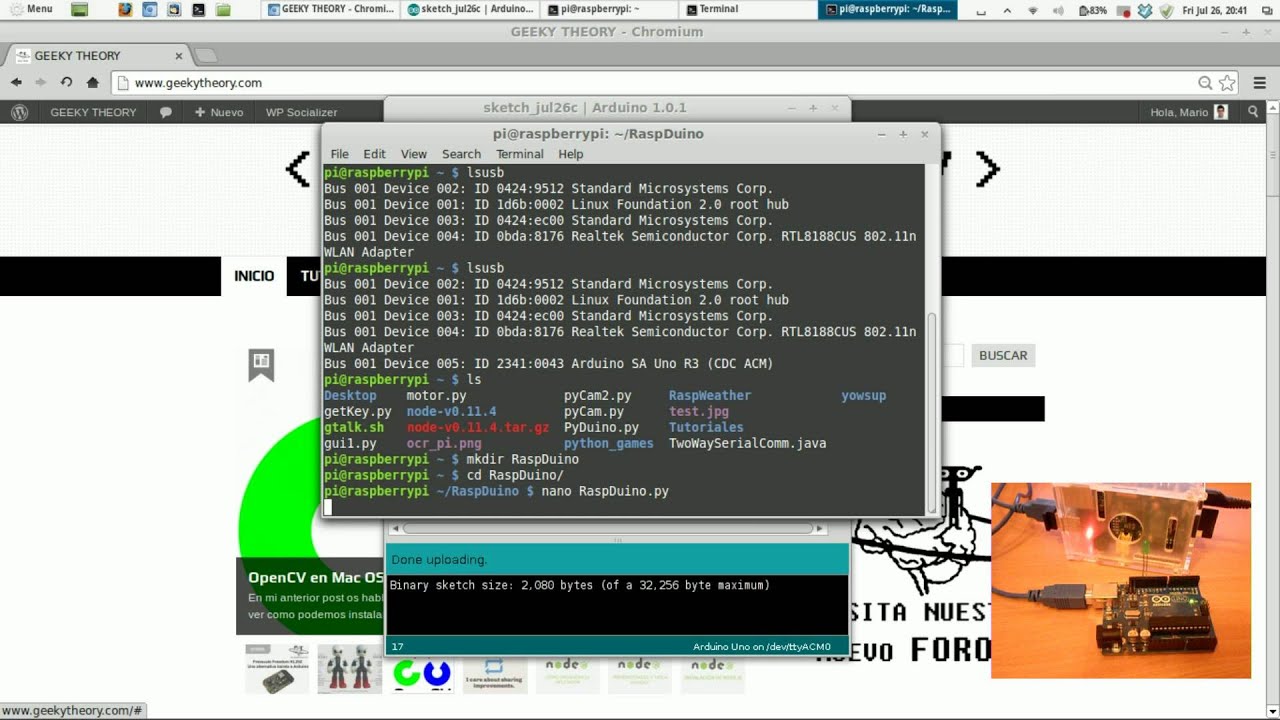
Task: Open WP Socializer in admin bar
Action: click(301, 112)
